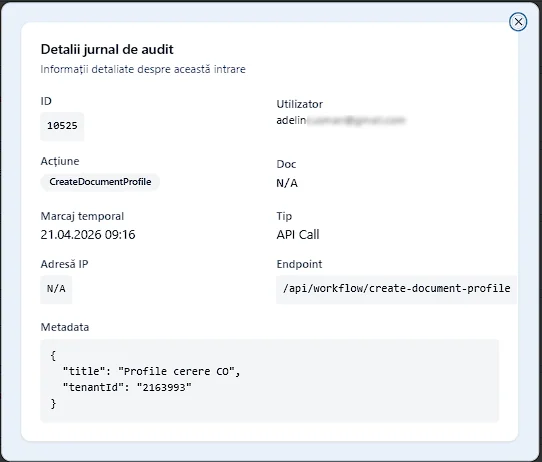Click the Marcaj temporal label
The image size is (542, 462).
(x=82, y=216)
